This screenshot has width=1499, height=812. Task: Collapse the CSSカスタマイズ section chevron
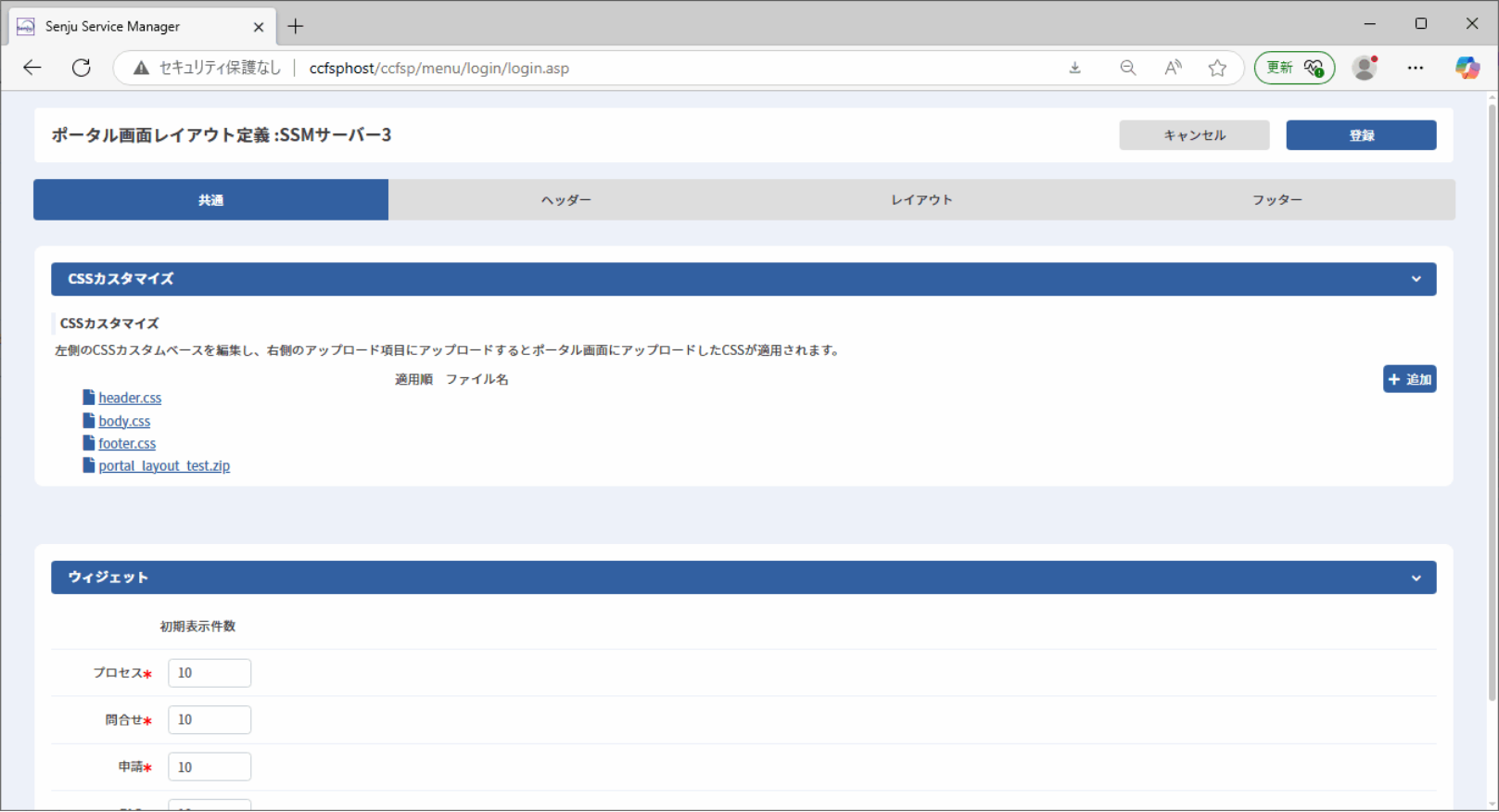1416,279
